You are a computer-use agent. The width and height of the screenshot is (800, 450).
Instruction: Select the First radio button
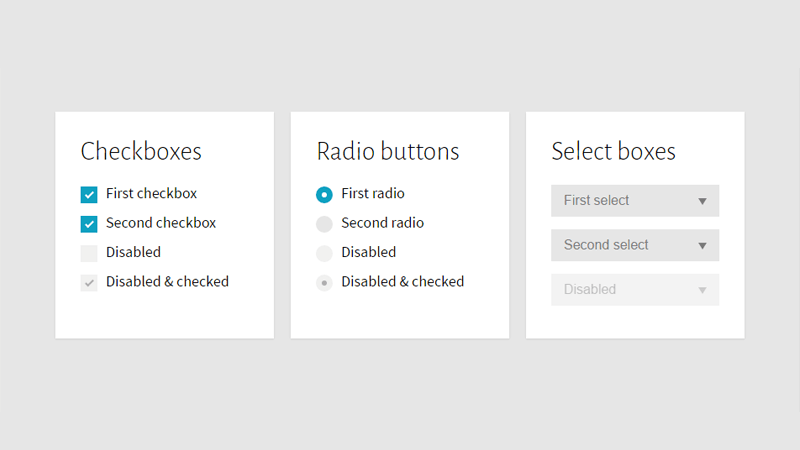pos(324,194)
